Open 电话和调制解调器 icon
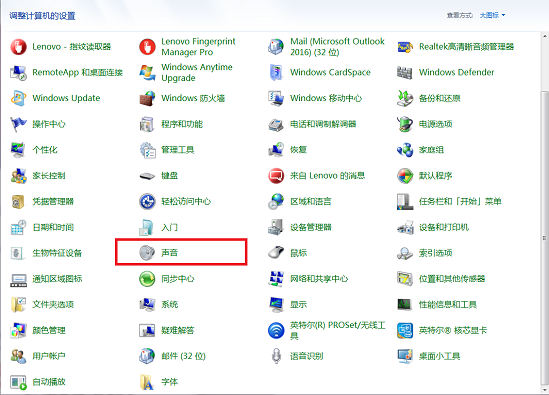Image resolution: width=549 pixels, height=395 pixels. click(x=276, y=124)
